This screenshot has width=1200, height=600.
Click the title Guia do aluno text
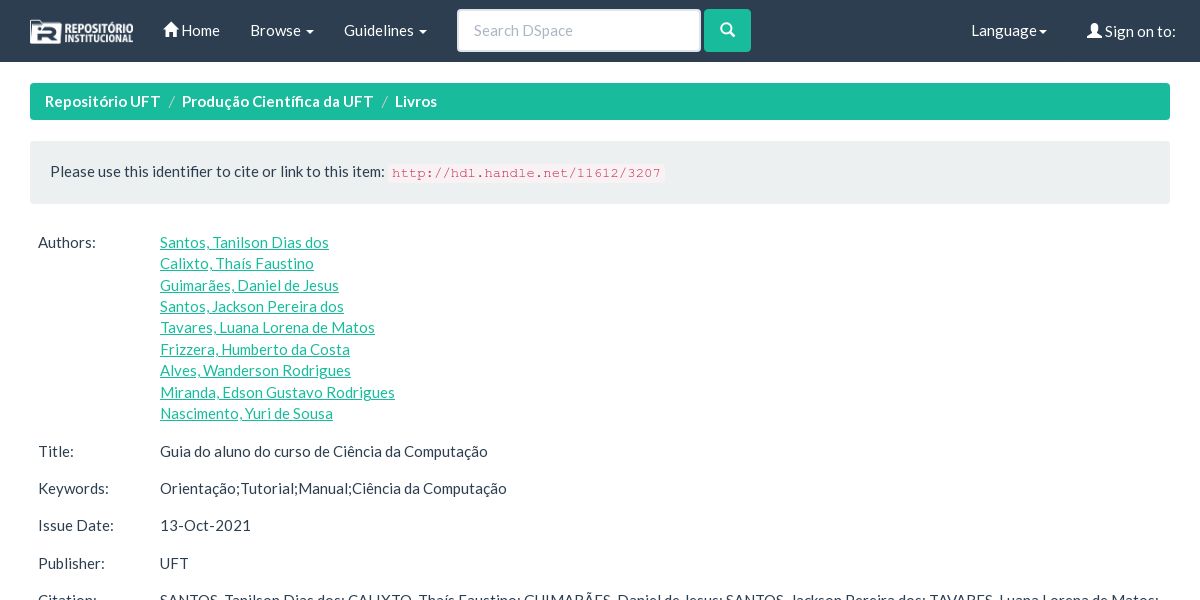pyautogui.click(x=324, y=451)
